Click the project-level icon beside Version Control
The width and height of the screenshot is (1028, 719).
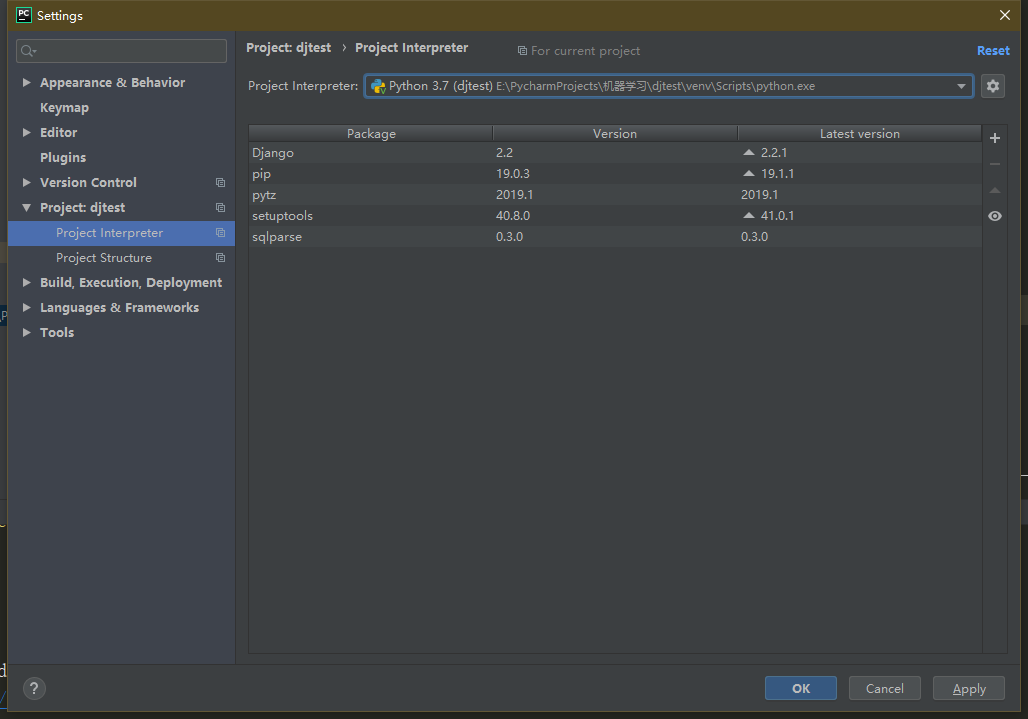[x=220, y=182]
